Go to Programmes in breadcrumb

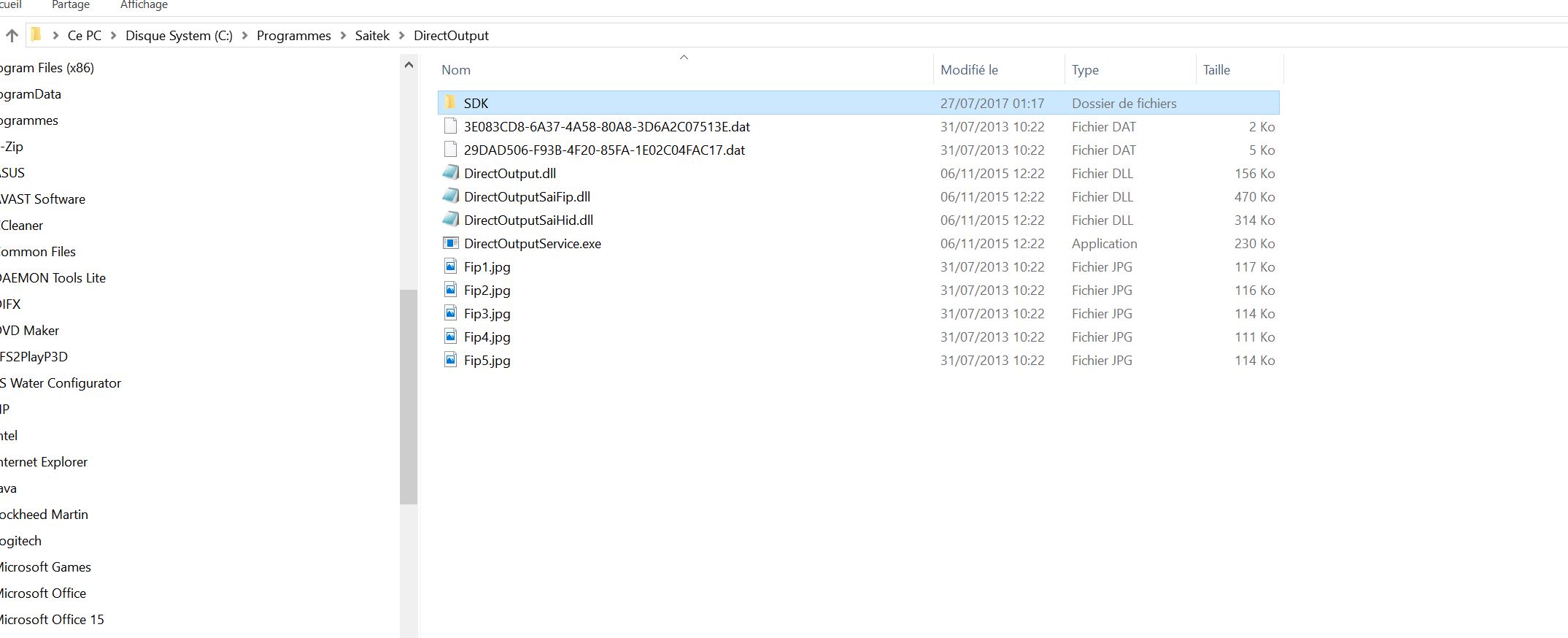click(294, 35)
